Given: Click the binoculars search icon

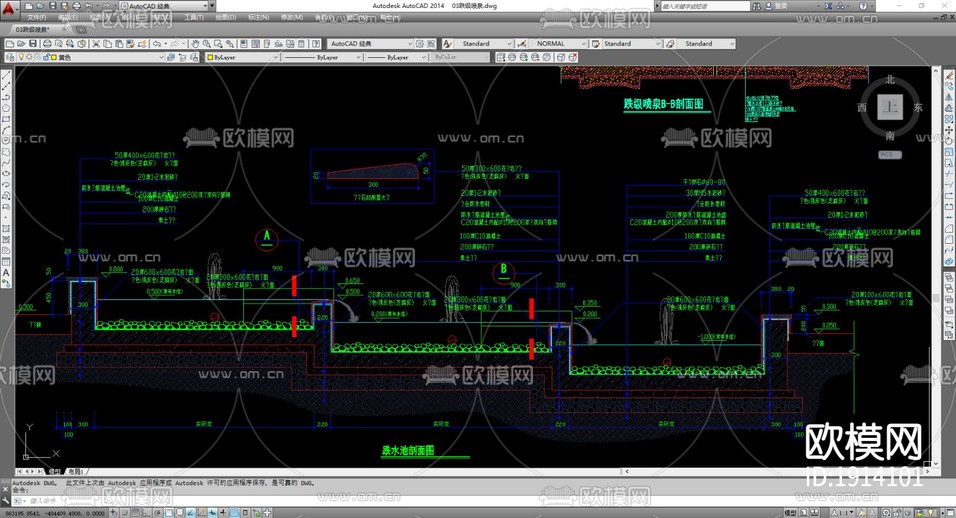Looking at the screenshot, I should pos(756,5).
